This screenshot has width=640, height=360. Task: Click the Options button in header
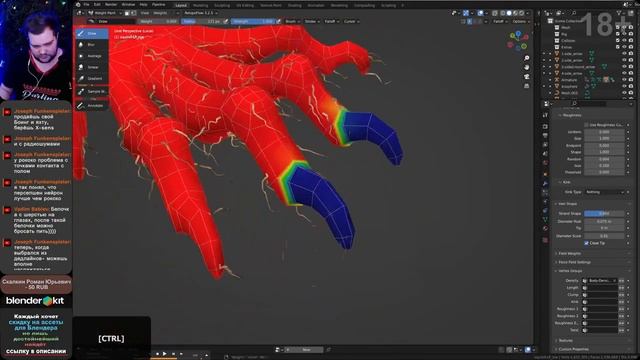click(x=520, y=21)
